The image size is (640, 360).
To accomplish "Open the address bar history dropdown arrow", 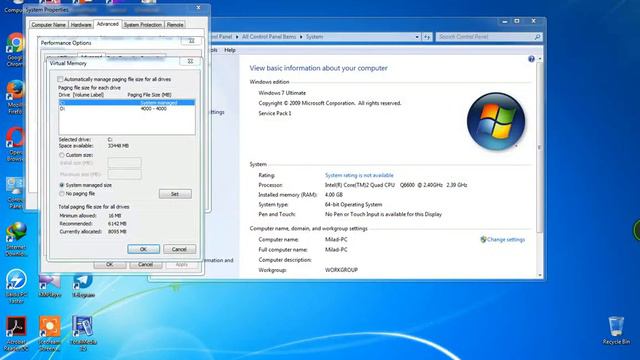I will 417,37.
